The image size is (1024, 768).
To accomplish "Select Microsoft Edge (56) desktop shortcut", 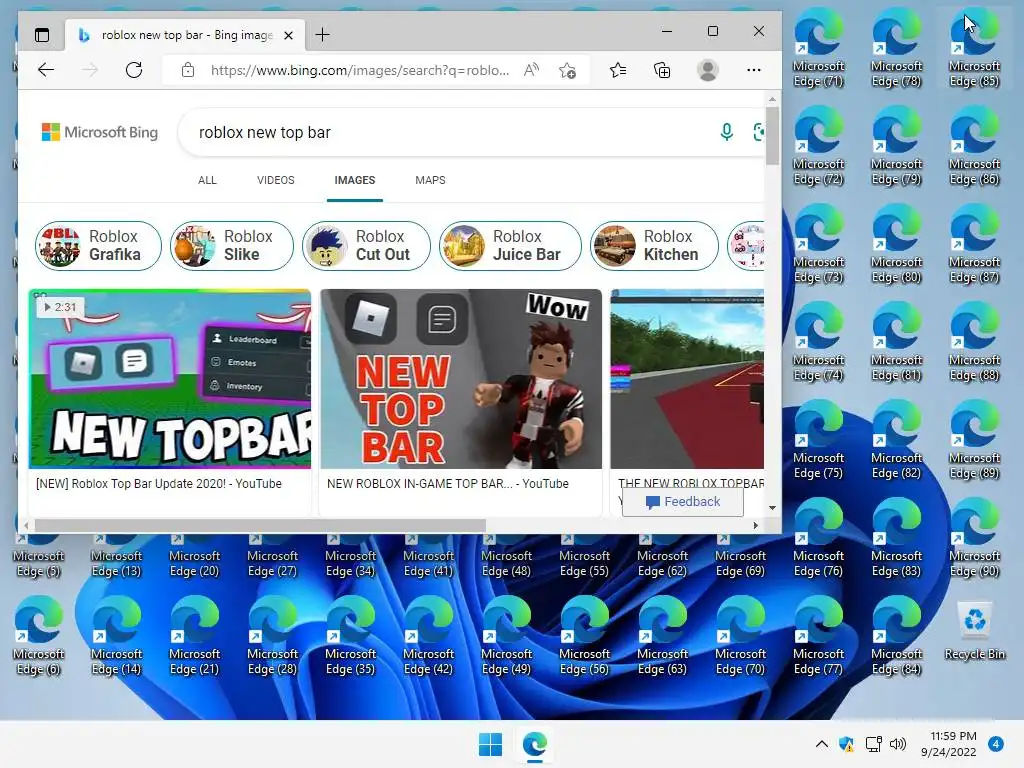I will click(x=584, y=635).
